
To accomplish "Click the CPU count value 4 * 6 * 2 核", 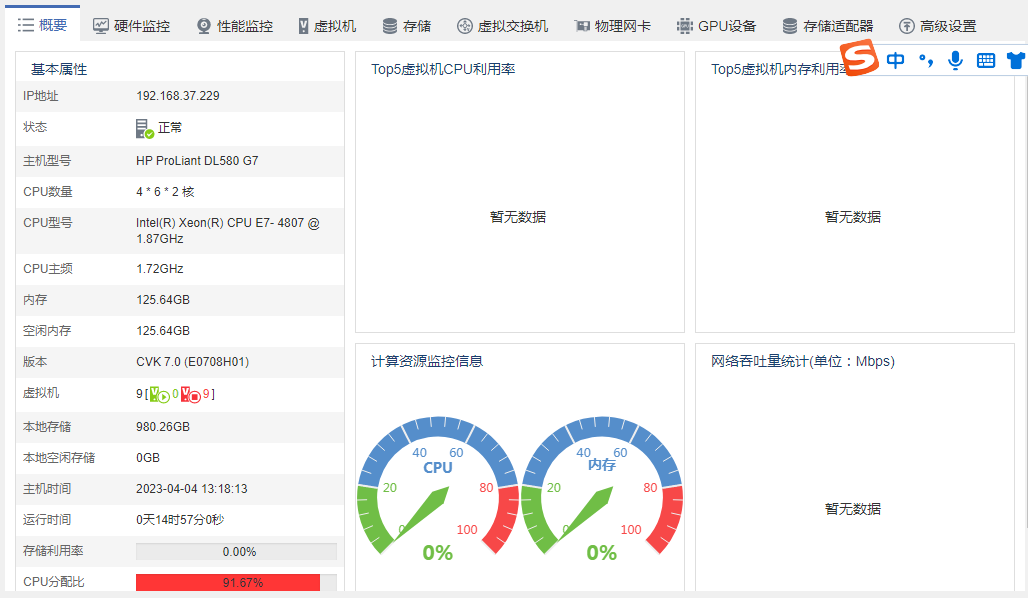I will point(165,191).
